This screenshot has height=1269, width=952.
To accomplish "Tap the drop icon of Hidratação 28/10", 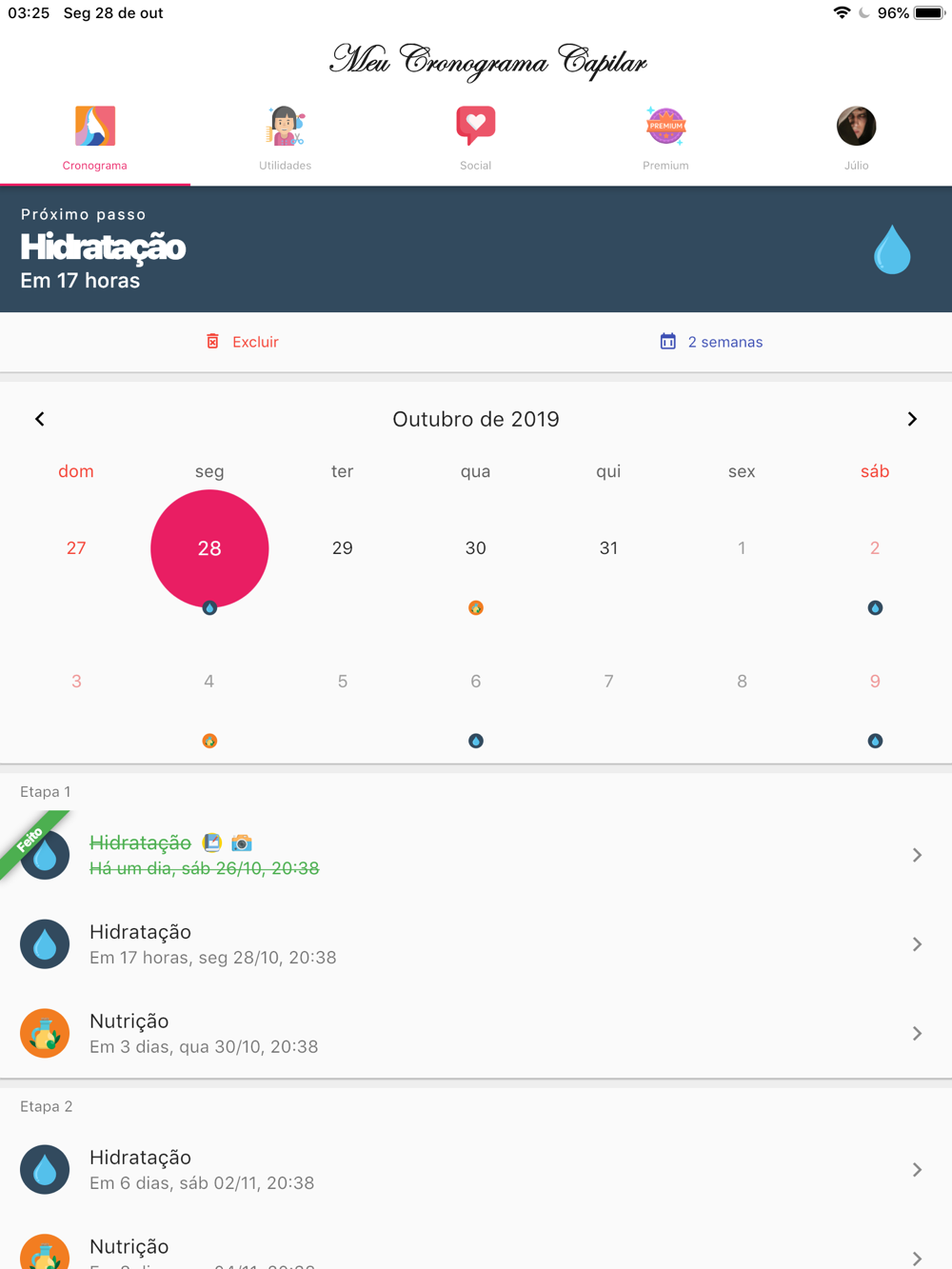I will 45,944.
